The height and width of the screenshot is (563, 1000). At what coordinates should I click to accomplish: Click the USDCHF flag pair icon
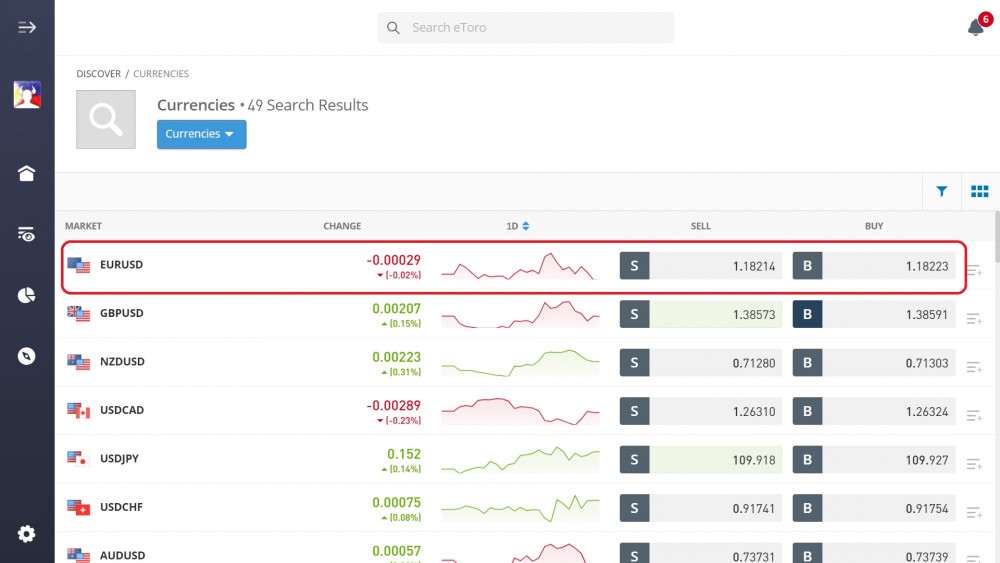point(78,508)
